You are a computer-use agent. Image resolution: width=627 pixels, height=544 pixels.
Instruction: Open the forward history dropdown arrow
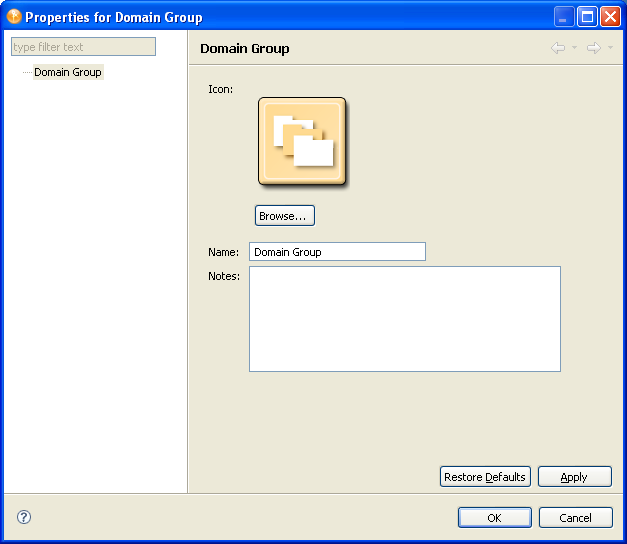pos(610,48)
